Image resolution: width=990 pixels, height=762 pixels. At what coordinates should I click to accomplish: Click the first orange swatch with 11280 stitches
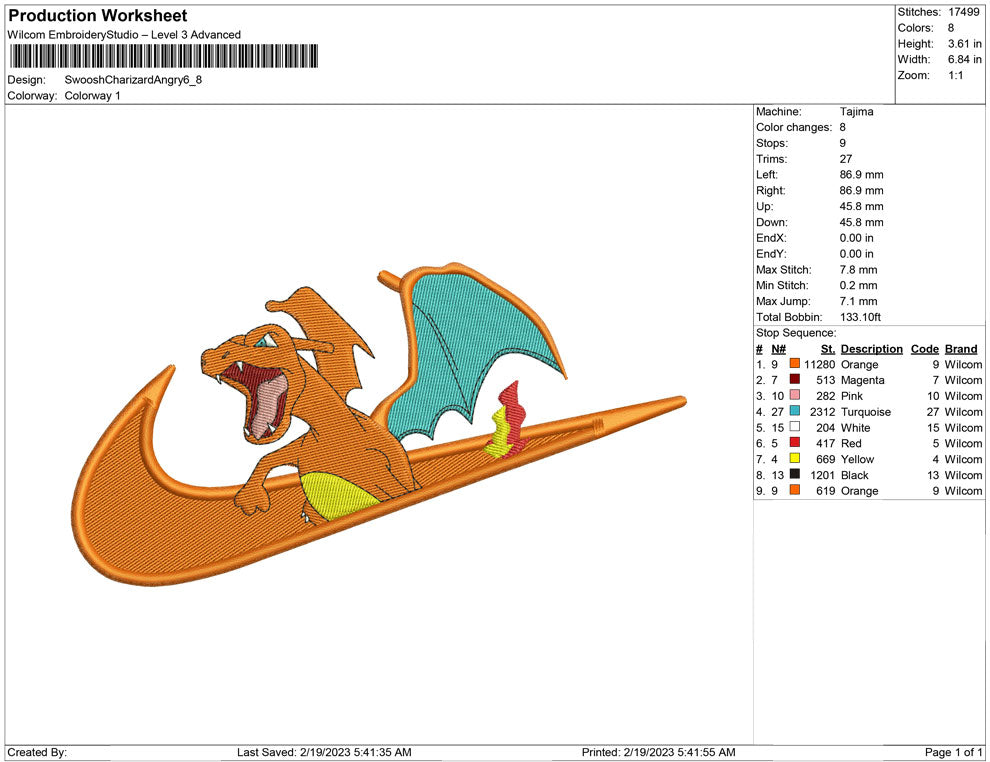click(x=794, y=365)
